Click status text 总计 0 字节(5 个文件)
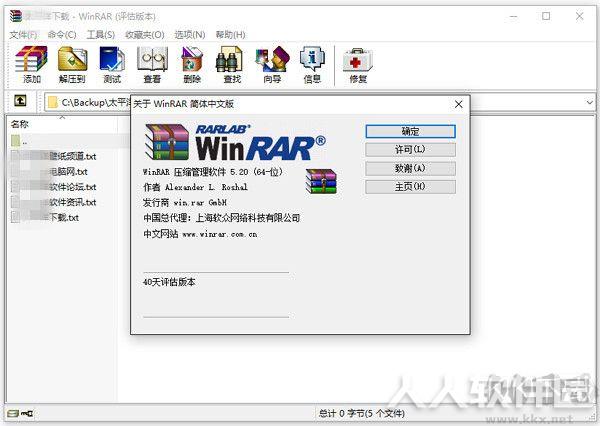The height and width of the screenshot is (426, 600). [x=361, y=413]
